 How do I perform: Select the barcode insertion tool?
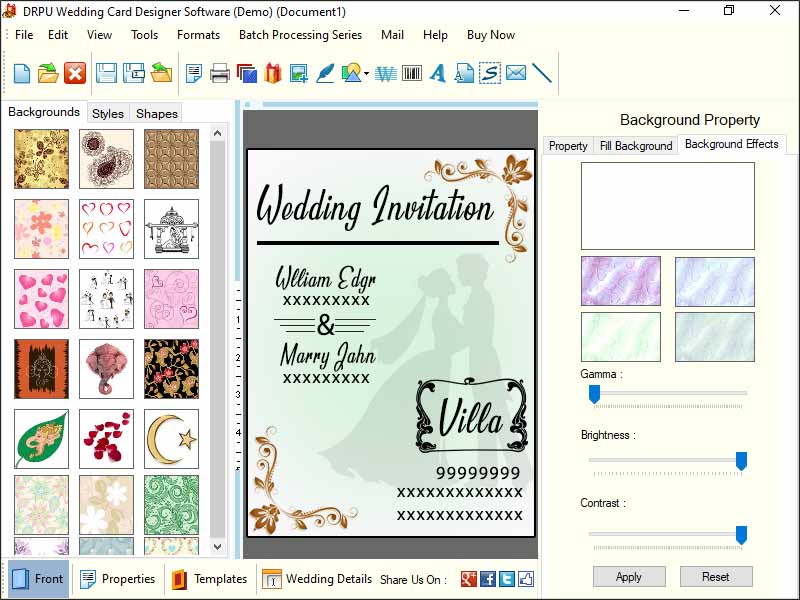pos(412,73)
